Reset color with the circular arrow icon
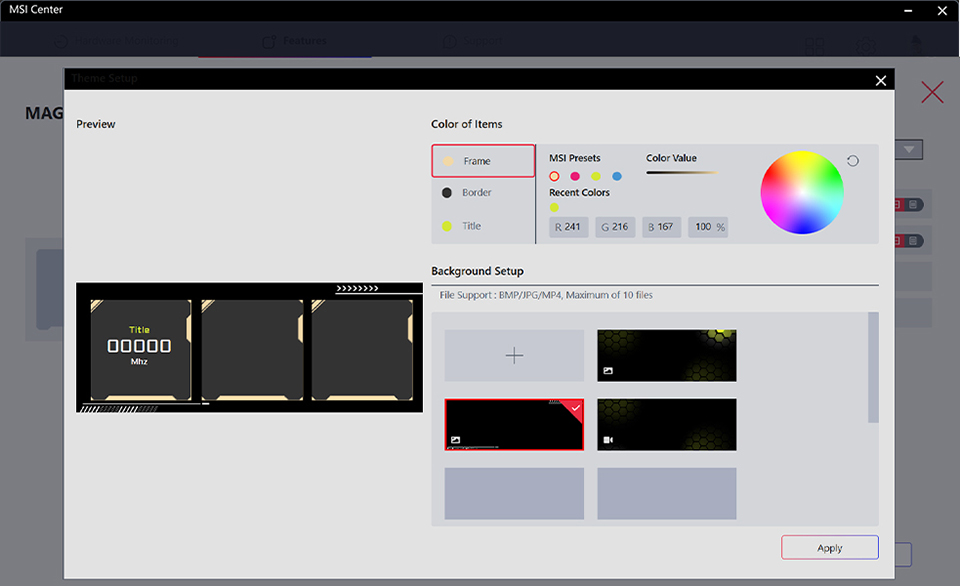Viewport: 960px width, 586px height. pos(853,161)
